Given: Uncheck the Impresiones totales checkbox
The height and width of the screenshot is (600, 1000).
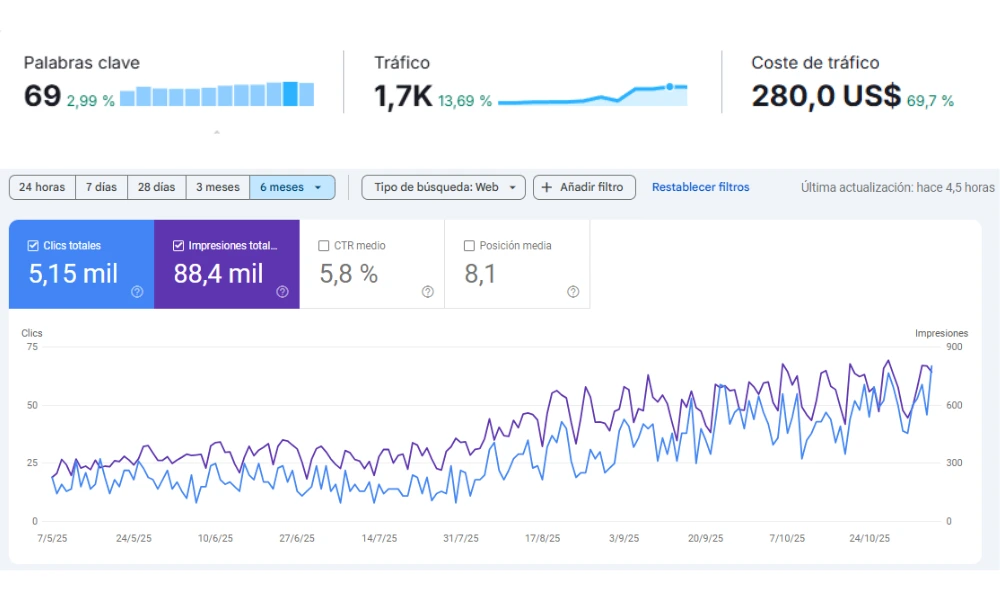Looking at the screenshot, I should [x=178, y=245].
